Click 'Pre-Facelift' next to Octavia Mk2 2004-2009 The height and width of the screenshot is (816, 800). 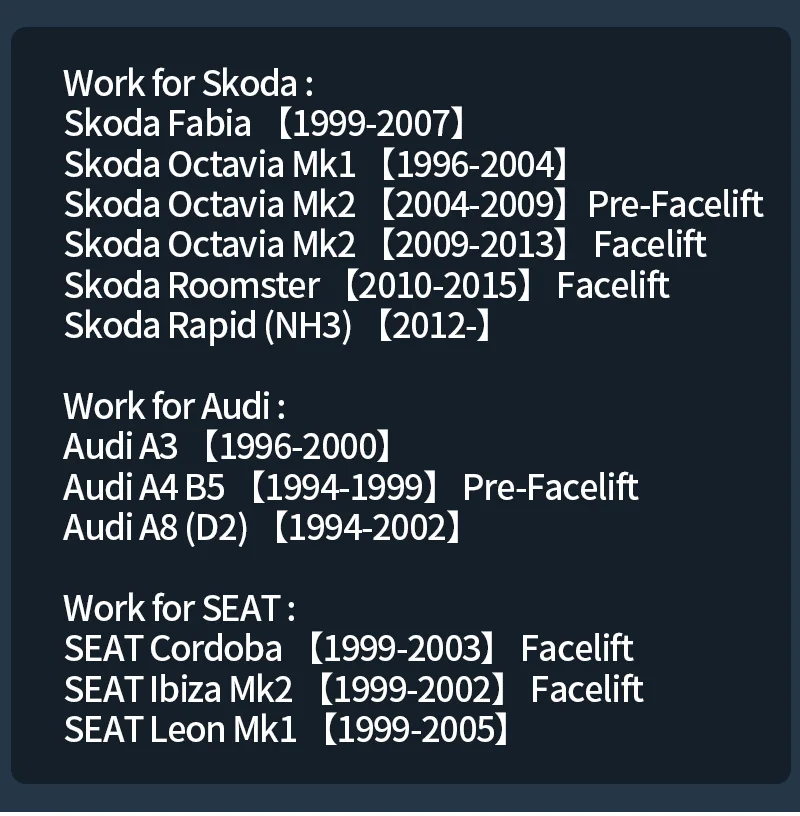point(676,205)
